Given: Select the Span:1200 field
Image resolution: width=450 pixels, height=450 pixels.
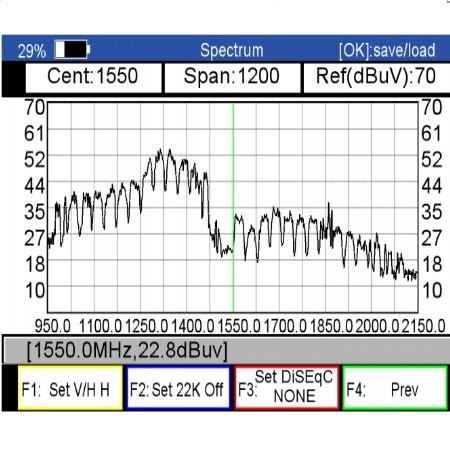Looking at the screenshot, I should coord(232,78).
